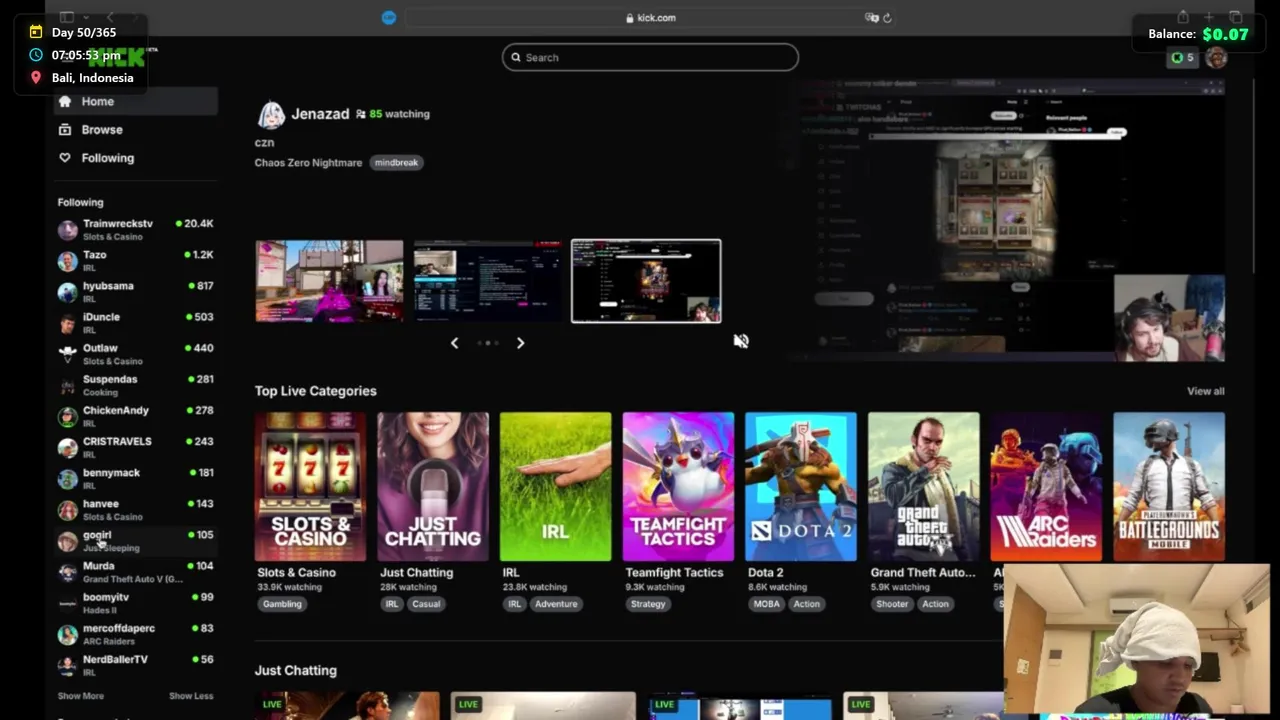Screen dimensions: 1280x720
Task: Open Tazo channel in Following list
Action: [136, 260]
